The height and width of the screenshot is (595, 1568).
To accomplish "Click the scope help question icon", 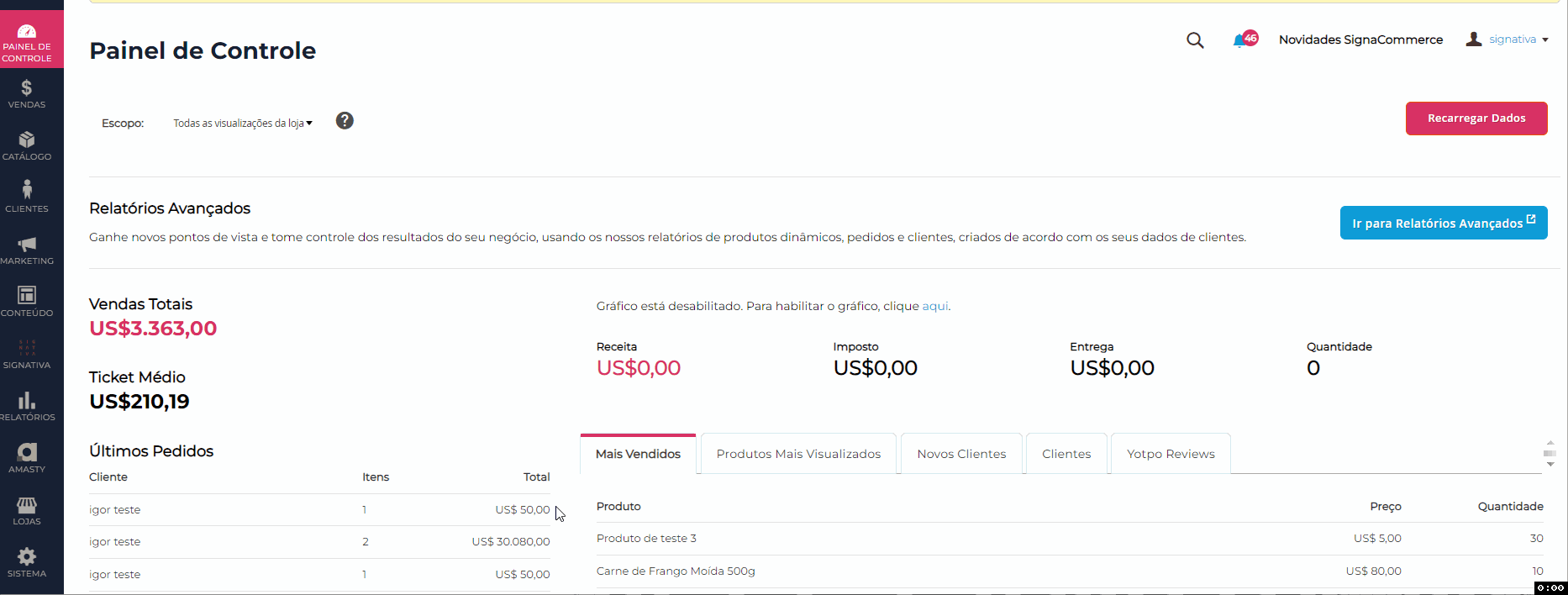I will (x=345, y=121).
